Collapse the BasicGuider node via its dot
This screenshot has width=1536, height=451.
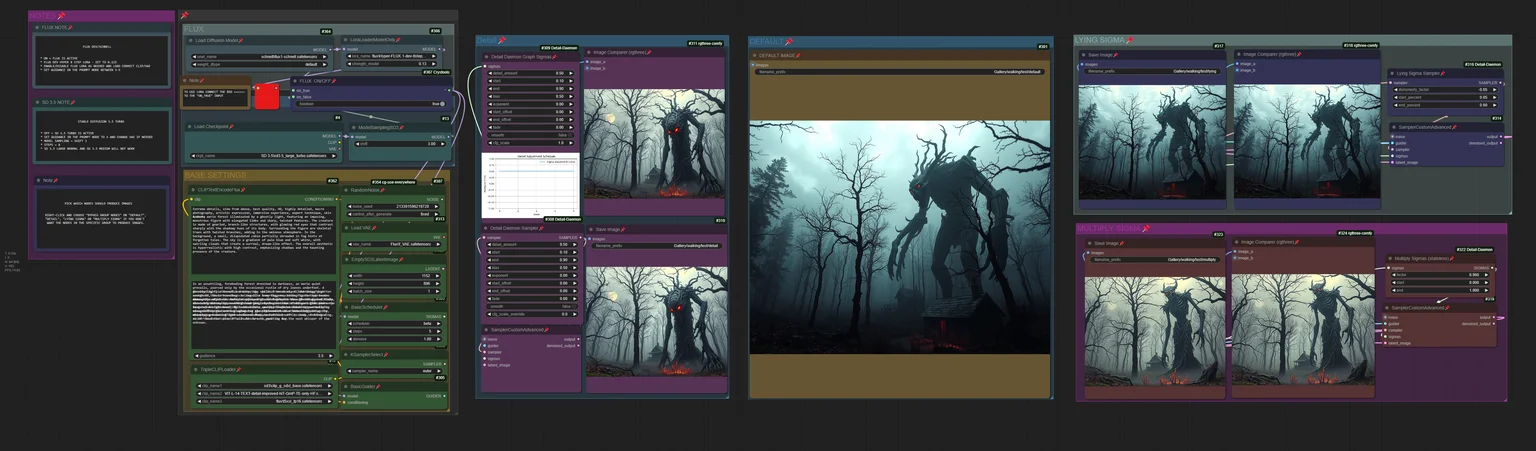345,387
